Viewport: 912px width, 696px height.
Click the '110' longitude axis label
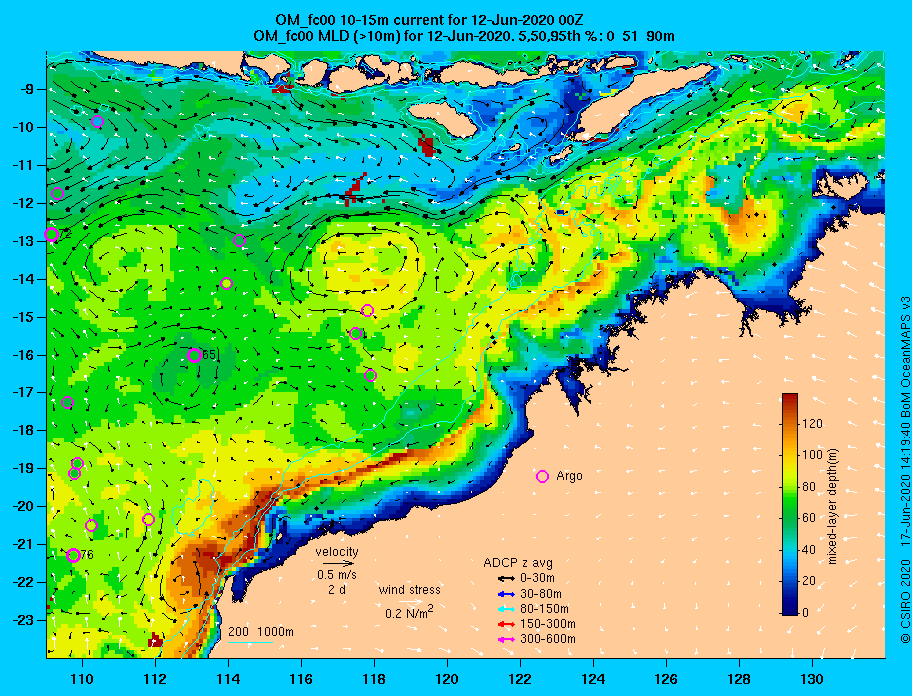click(82, 679)
